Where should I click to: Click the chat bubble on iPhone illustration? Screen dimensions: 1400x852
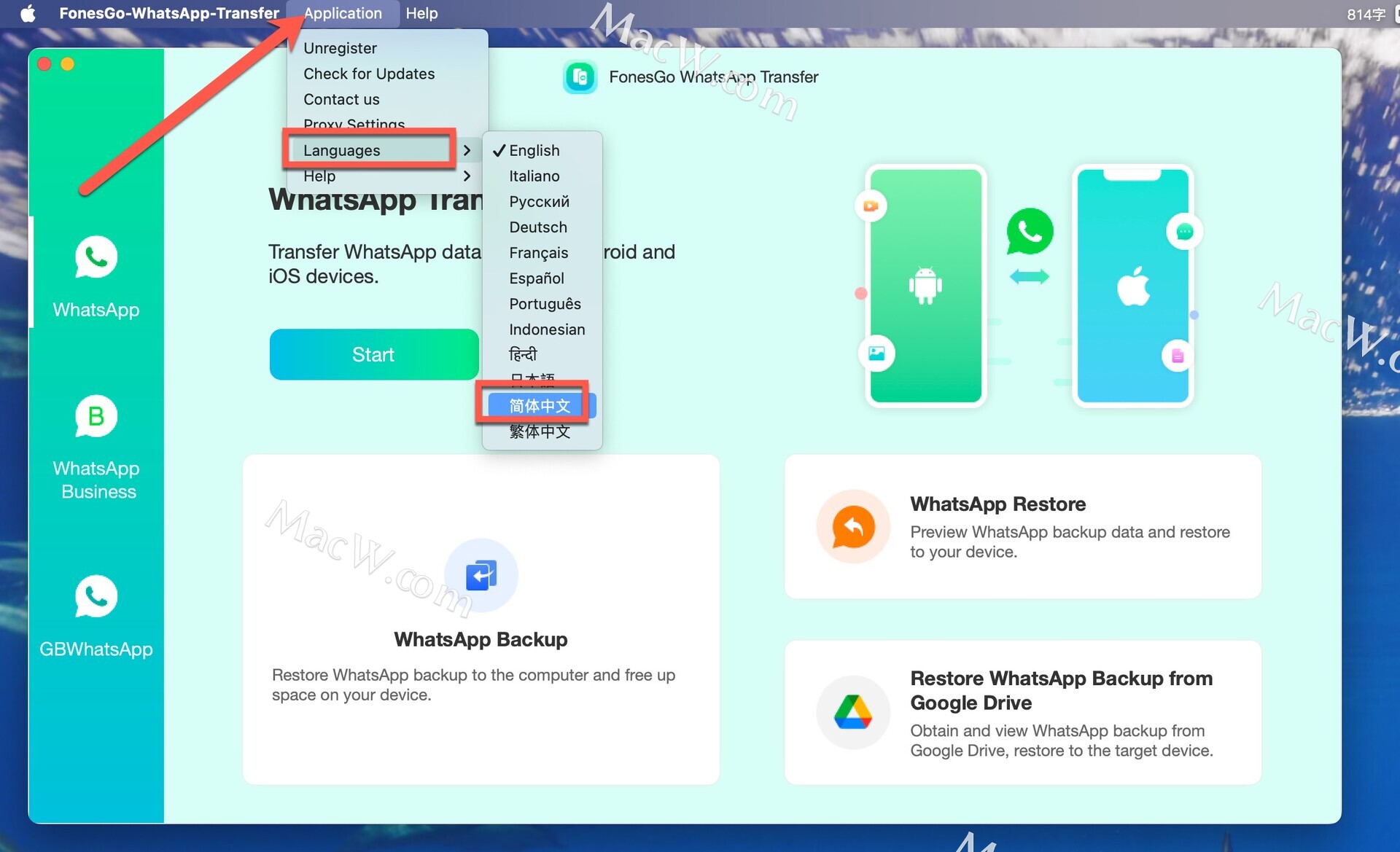[x=1184, y=232]
